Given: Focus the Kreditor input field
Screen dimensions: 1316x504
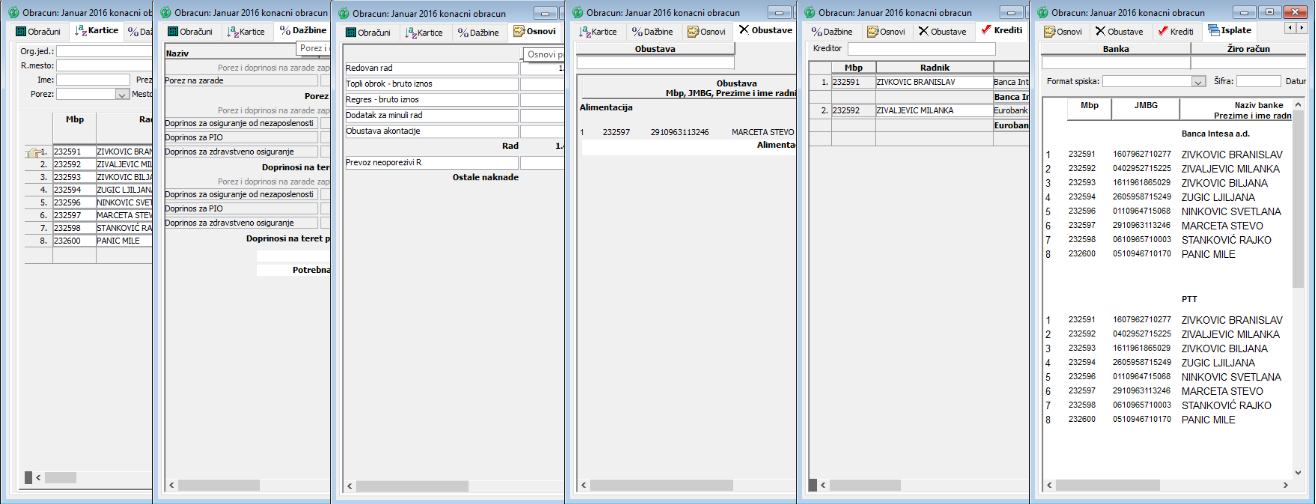Looking at the screenshot, I should pos(921,48).
